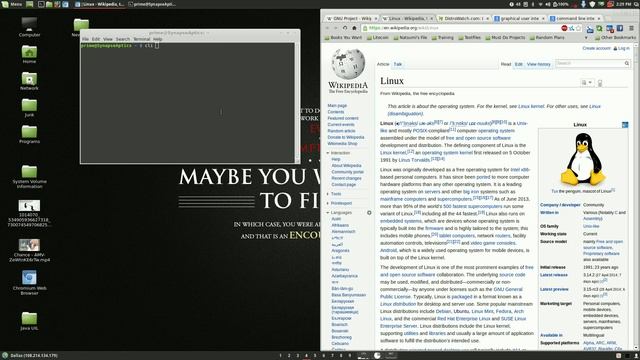Open terminal Edit menu

[x=96, y=39]
